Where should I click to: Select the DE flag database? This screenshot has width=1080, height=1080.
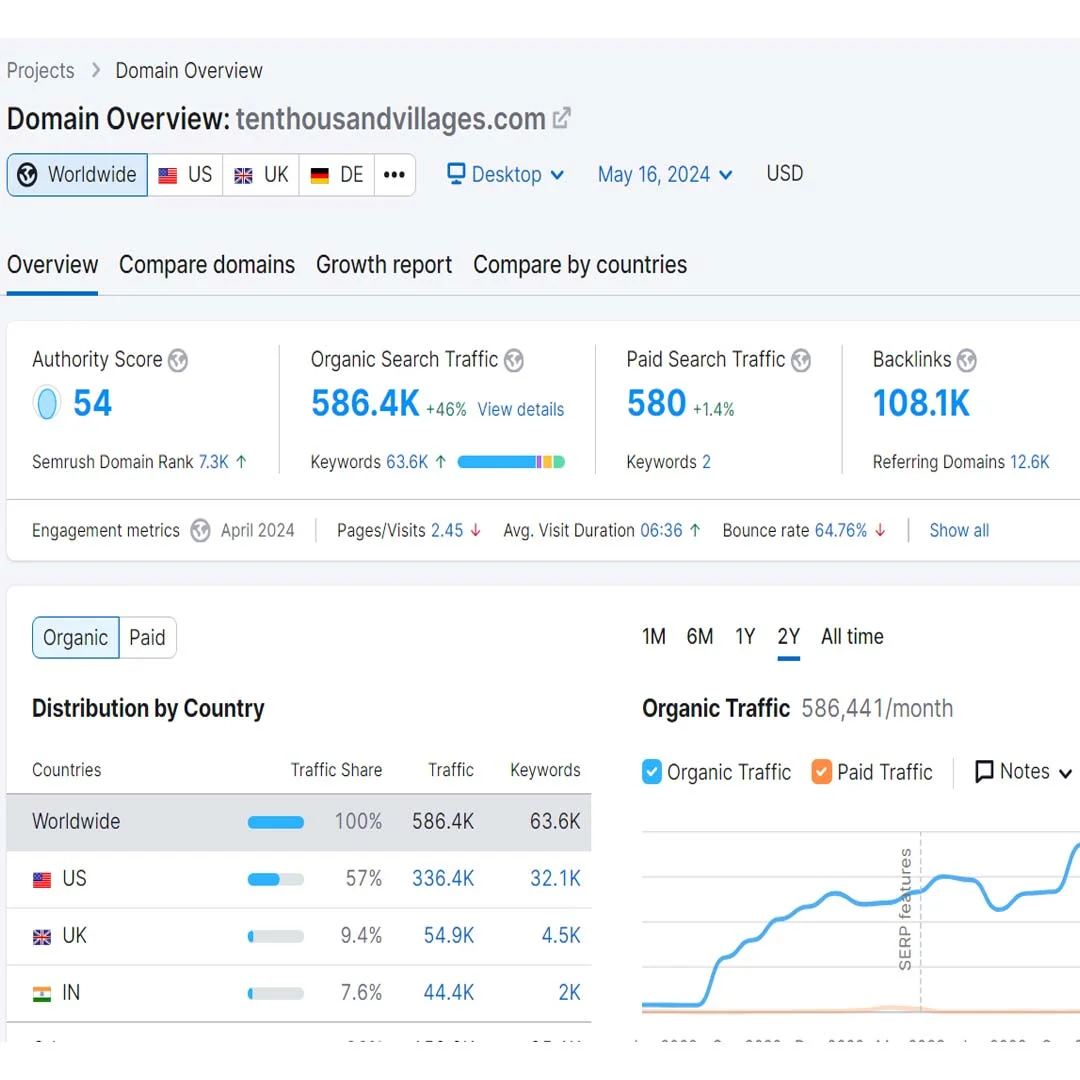336,175
